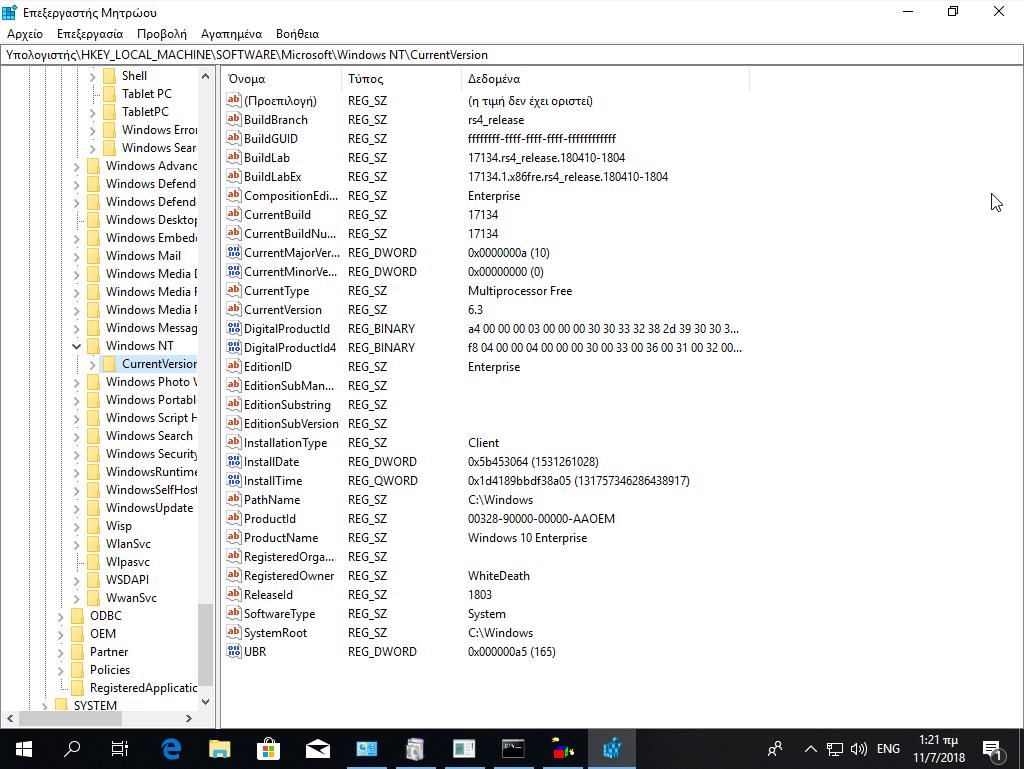
Task: Select the RegisteredApplications tree key
Action: coord(143,688)
